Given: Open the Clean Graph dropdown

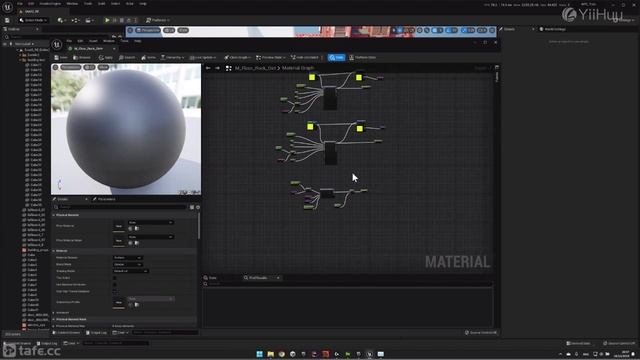Looking at the screenshot, I should click(237, 58).
